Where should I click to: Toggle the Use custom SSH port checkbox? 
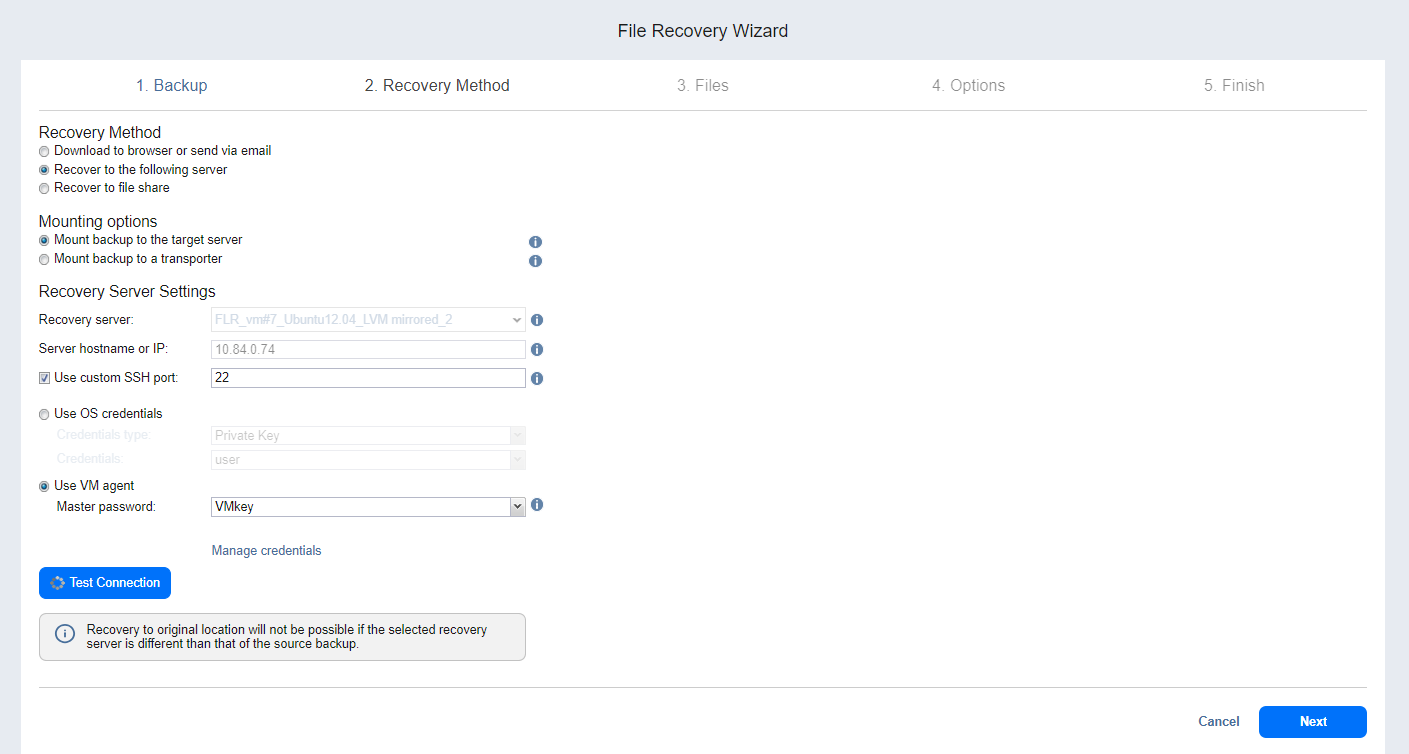(44, 378)
